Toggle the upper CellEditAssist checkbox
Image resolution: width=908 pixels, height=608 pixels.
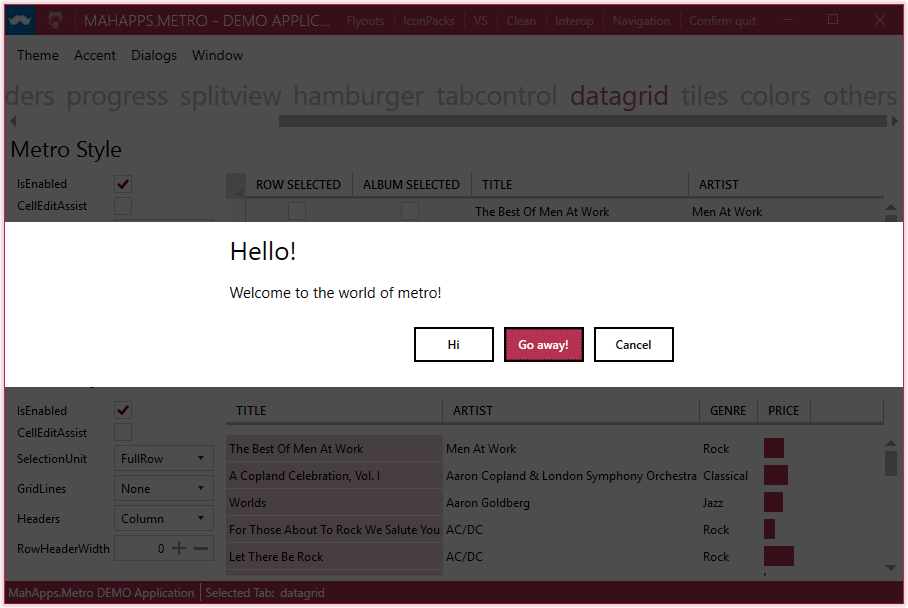(x=123, y=206)
